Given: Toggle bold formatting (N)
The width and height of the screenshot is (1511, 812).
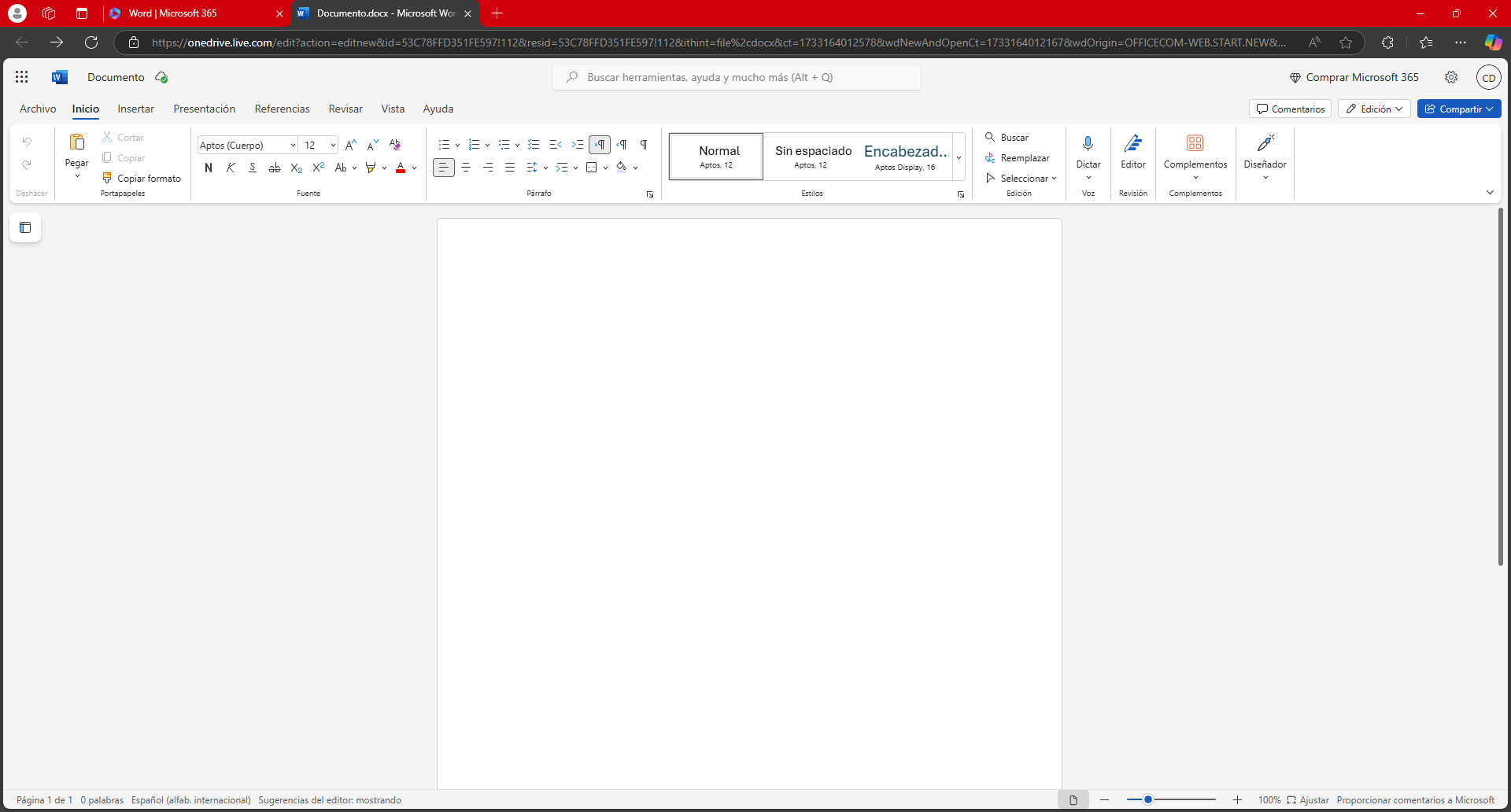Looking at the screenshot, I should (x=209, y=168).
